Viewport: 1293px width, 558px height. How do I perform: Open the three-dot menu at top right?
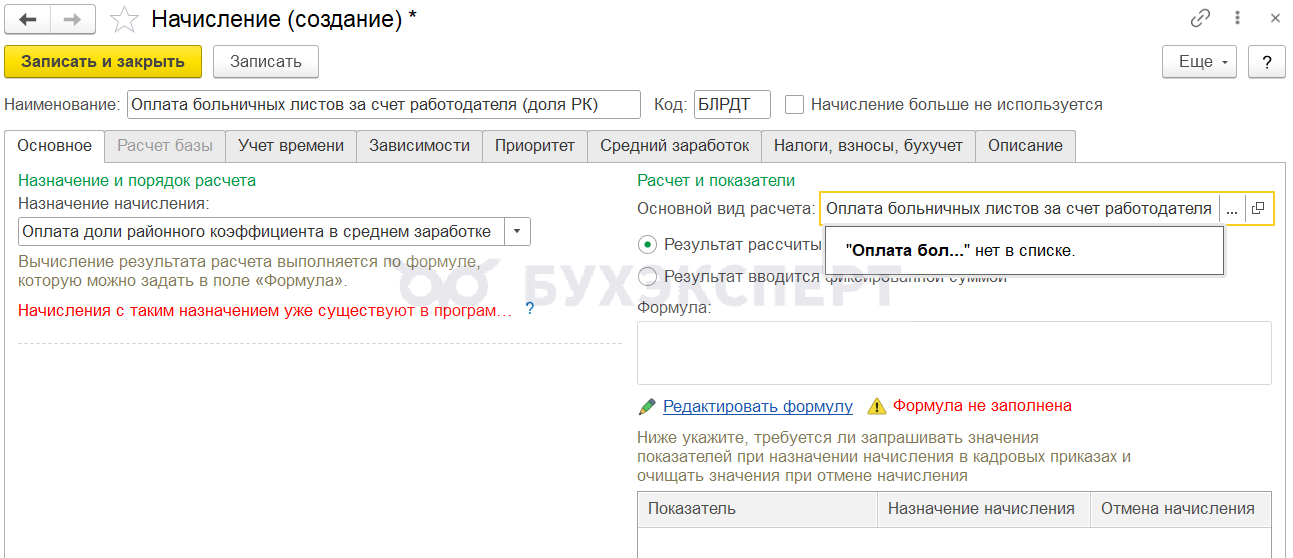(1238, 19)
